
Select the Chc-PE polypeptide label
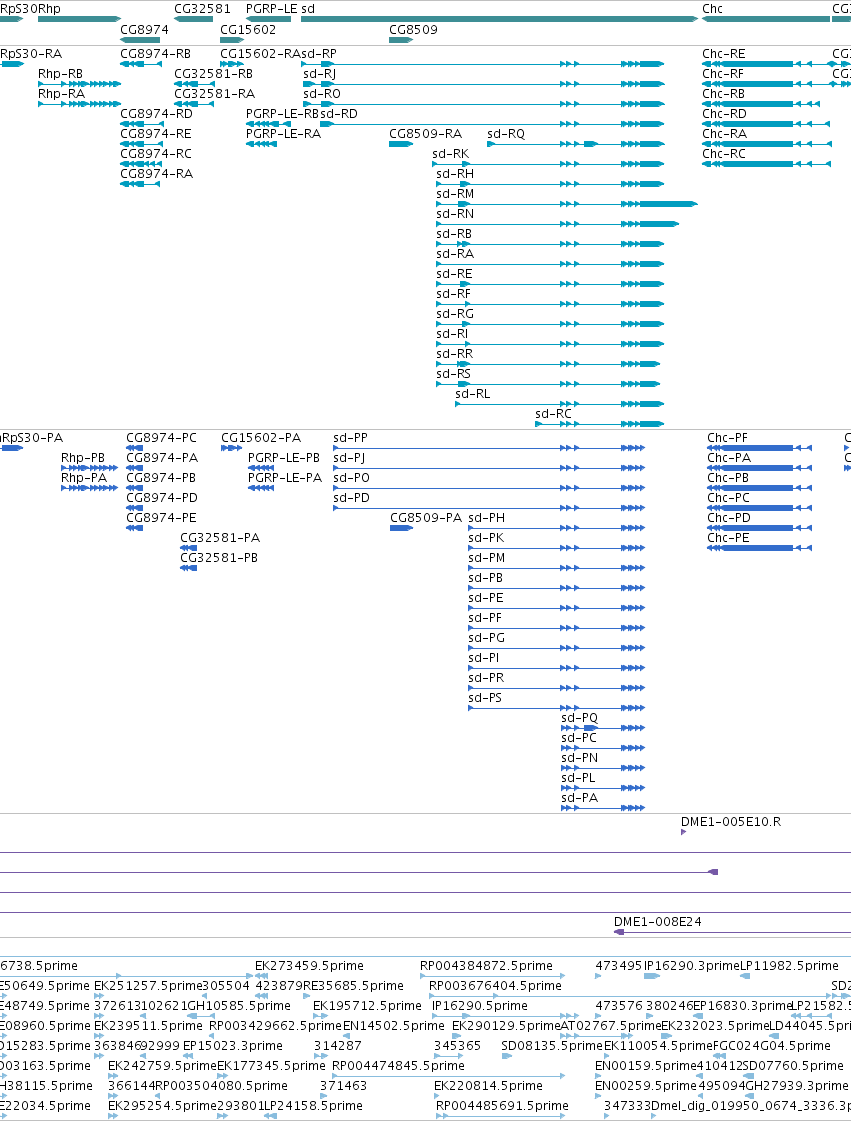coord(728,538)
